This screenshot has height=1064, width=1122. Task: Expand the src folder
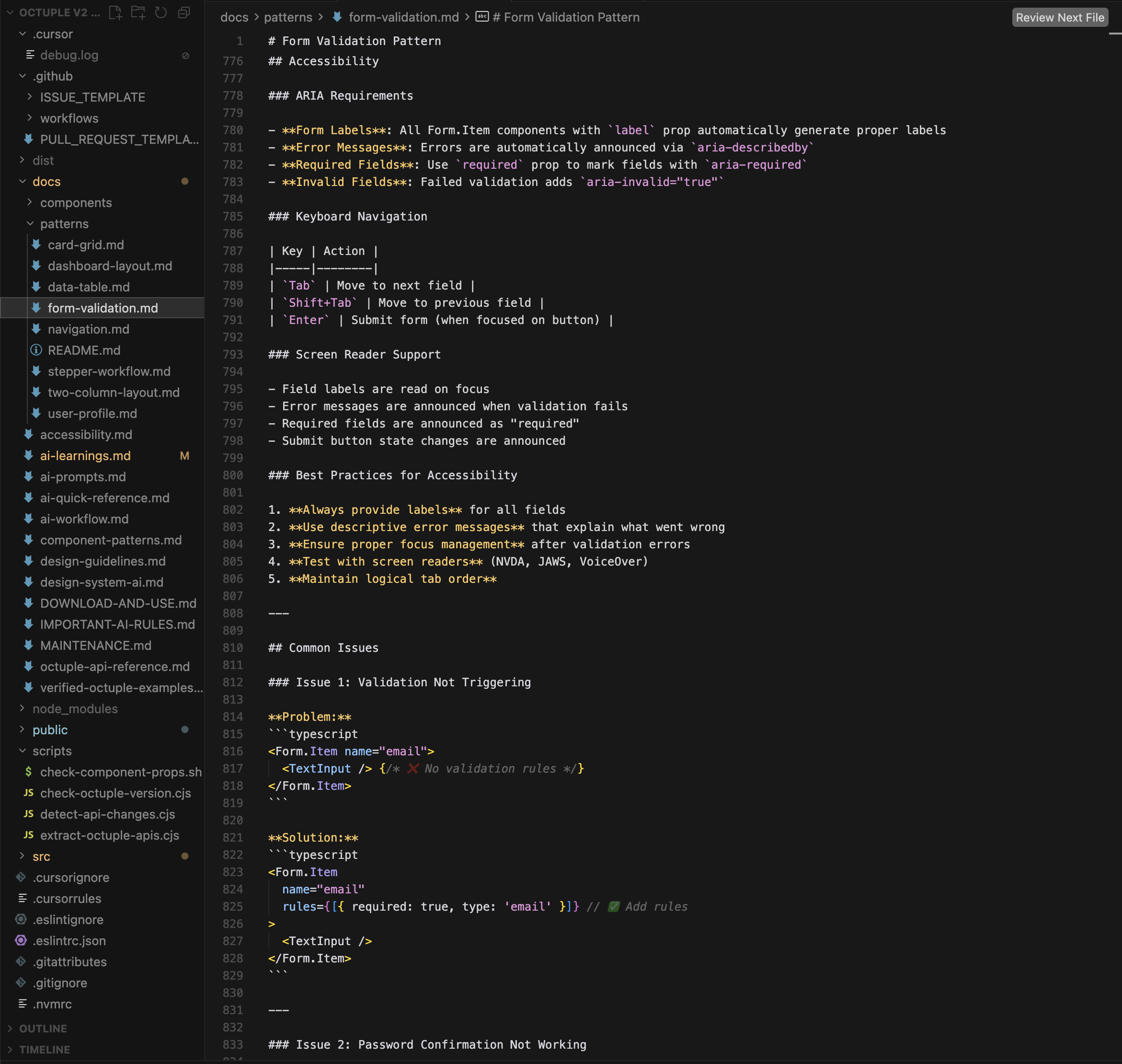pyautogui.click(x=22, y=856)
